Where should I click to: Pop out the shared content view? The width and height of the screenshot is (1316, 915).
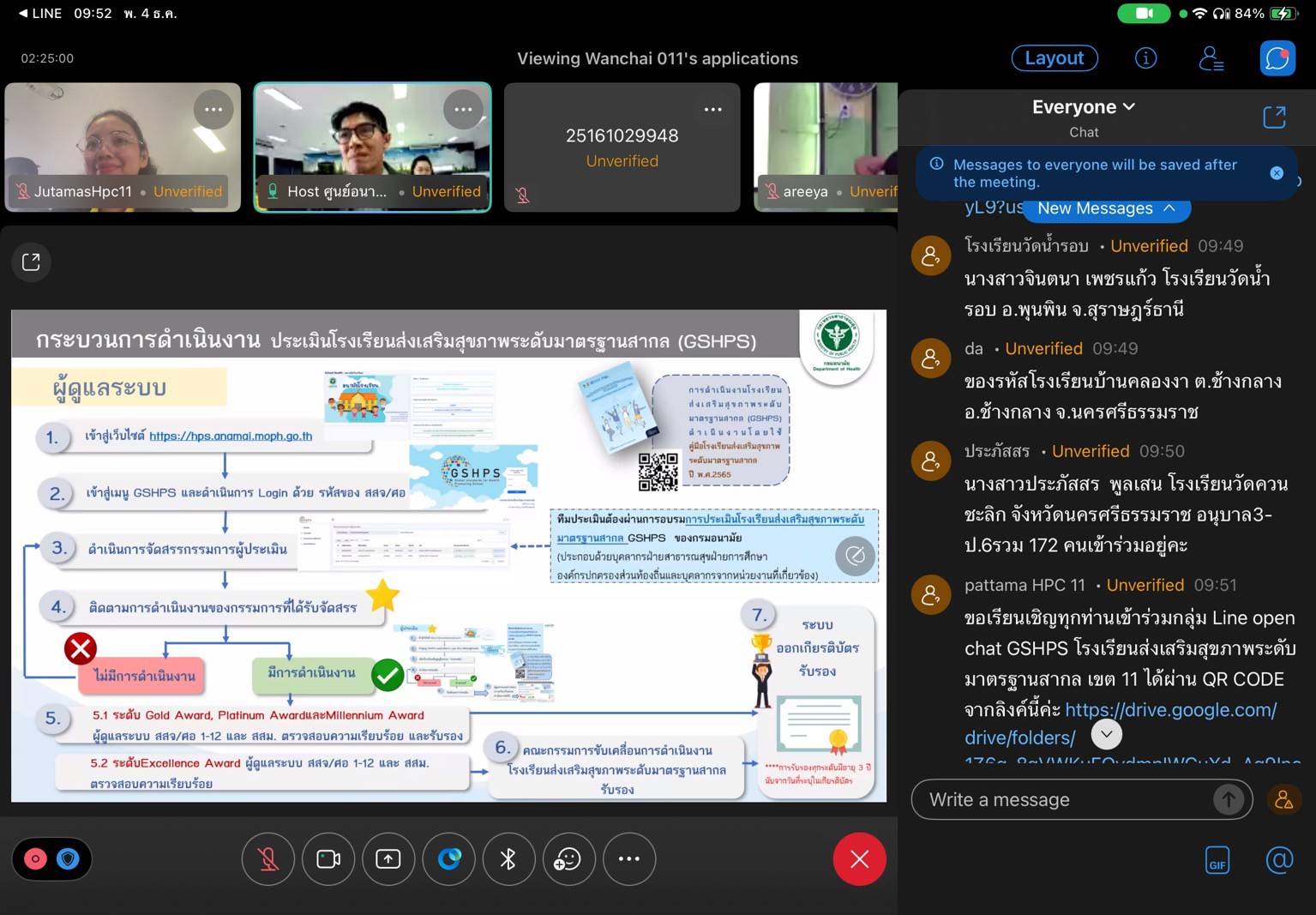point(31,262)
